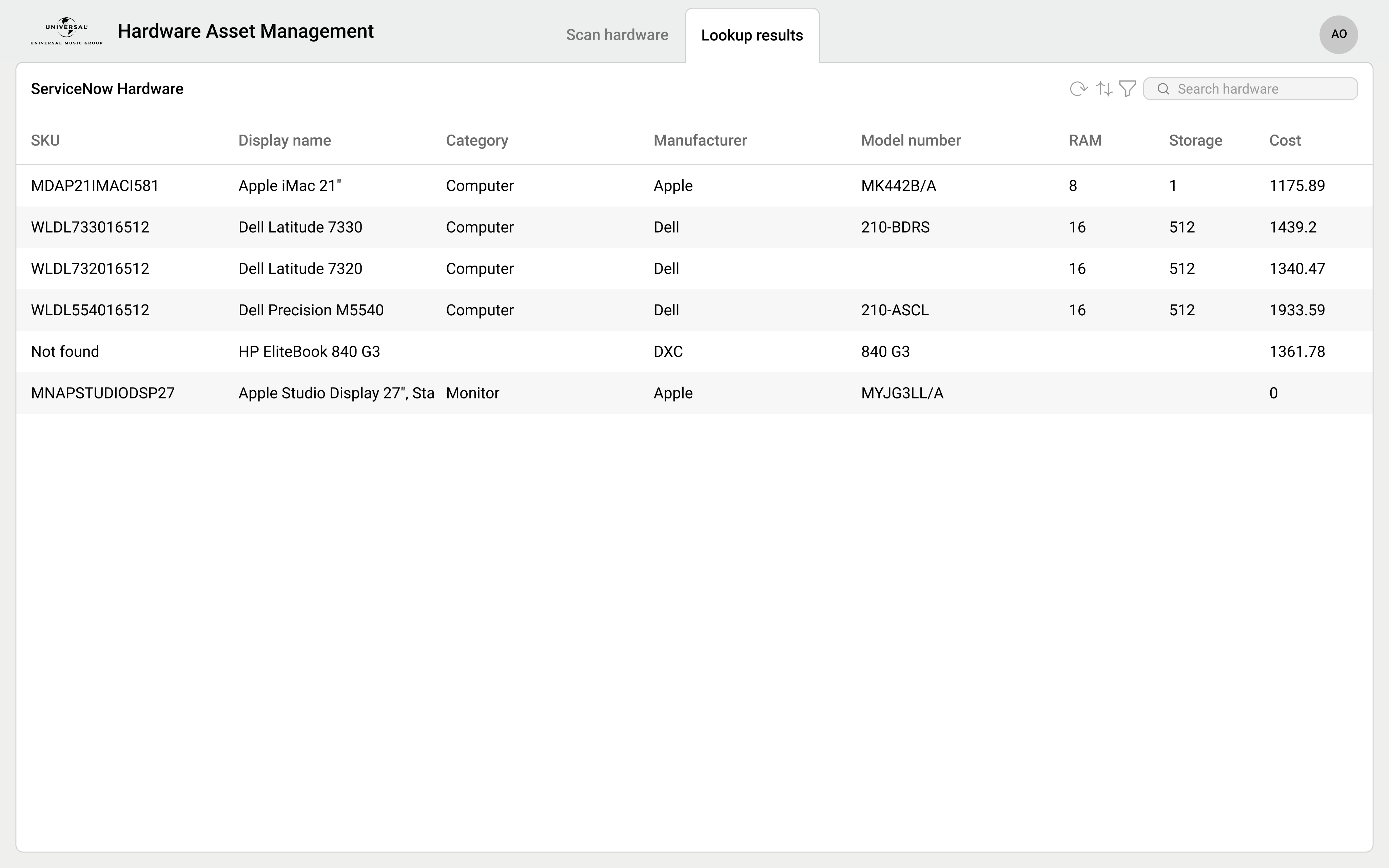Click Dell Latitude 7320 cell

click(300, 269)
